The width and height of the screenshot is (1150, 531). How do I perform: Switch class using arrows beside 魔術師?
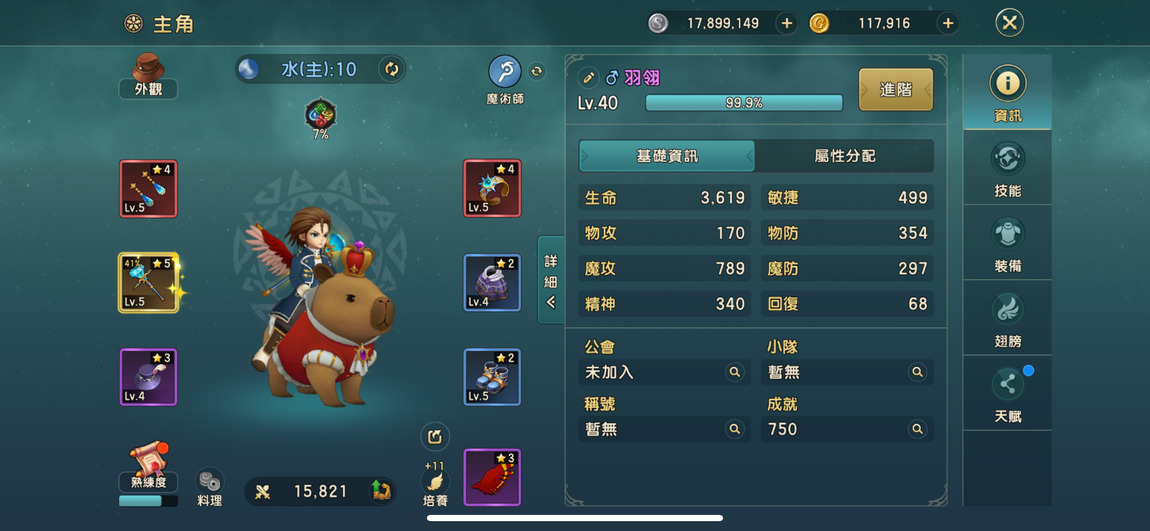click(x=537, y=70)
